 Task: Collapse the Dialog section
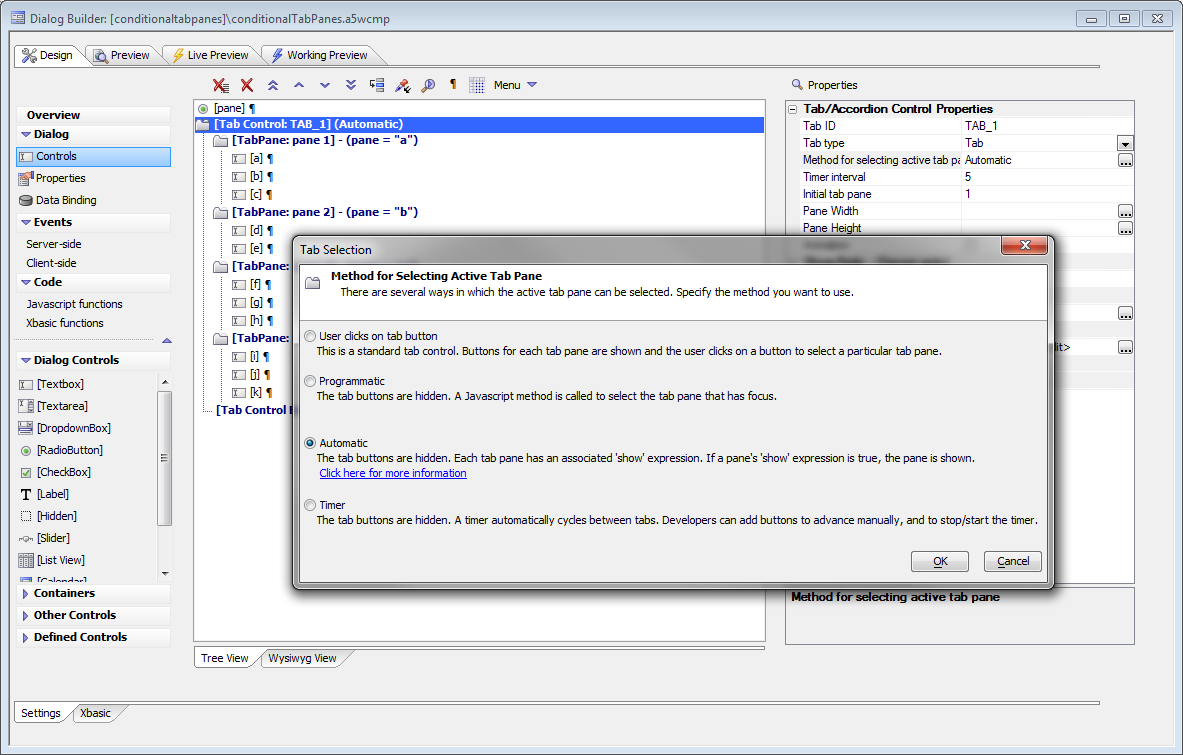(x=26, y=134)
